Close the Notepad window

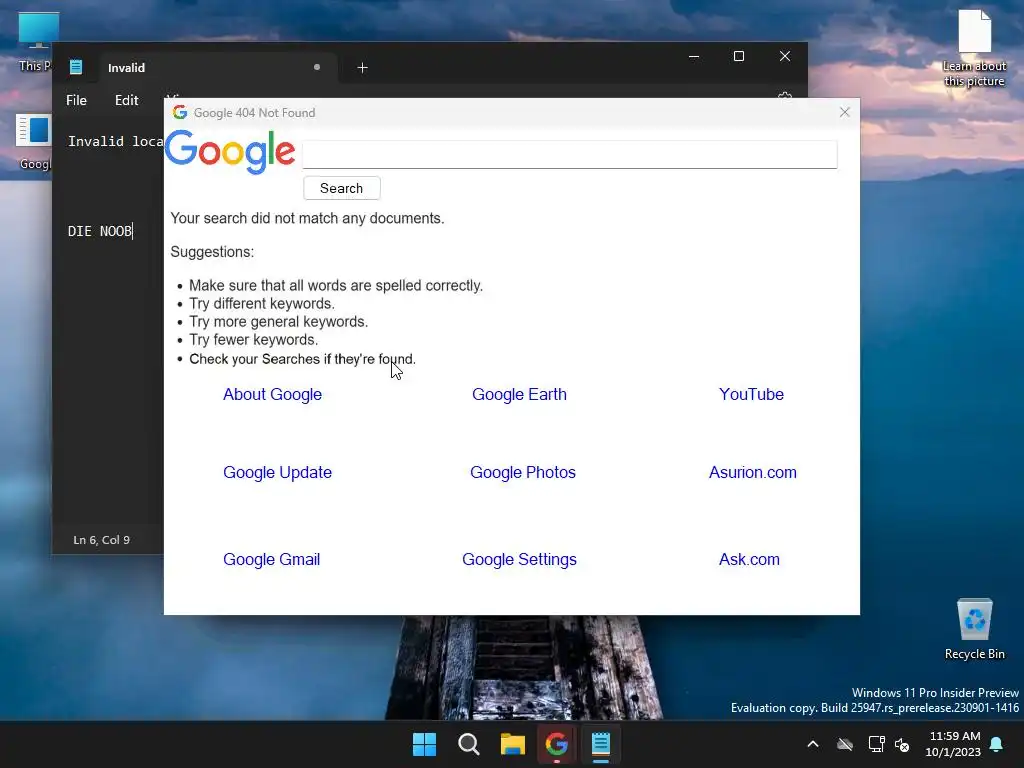(785, 57)
